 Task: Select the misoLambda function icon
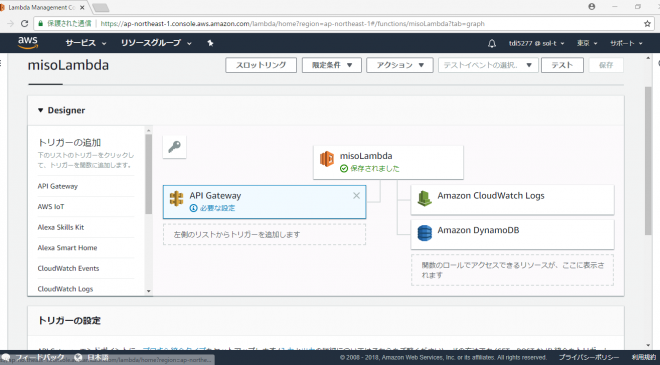pos(327,159)
